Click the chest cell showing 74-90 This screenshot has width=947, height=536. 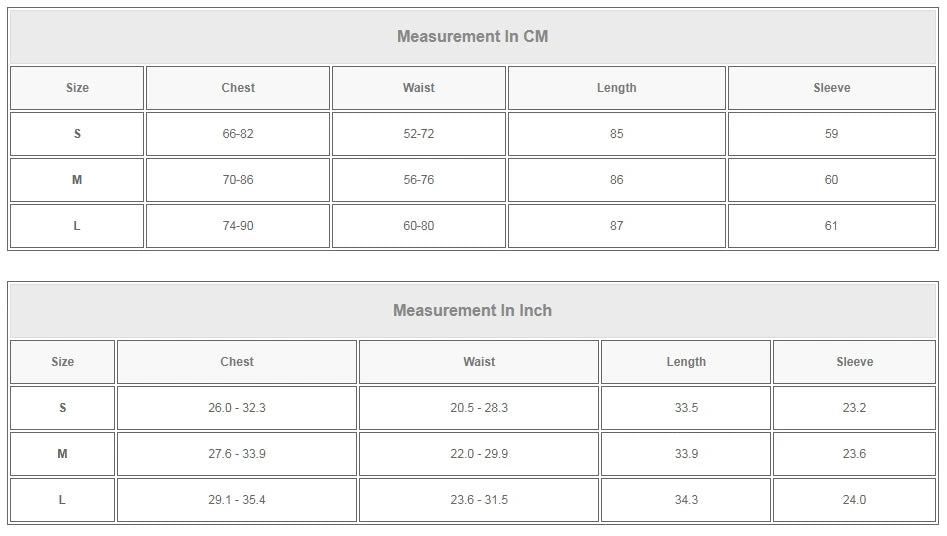238,226
